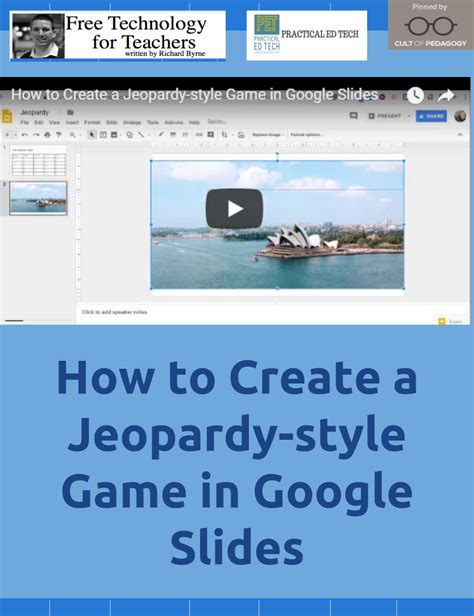Open the Insert menu

(72, 123)
